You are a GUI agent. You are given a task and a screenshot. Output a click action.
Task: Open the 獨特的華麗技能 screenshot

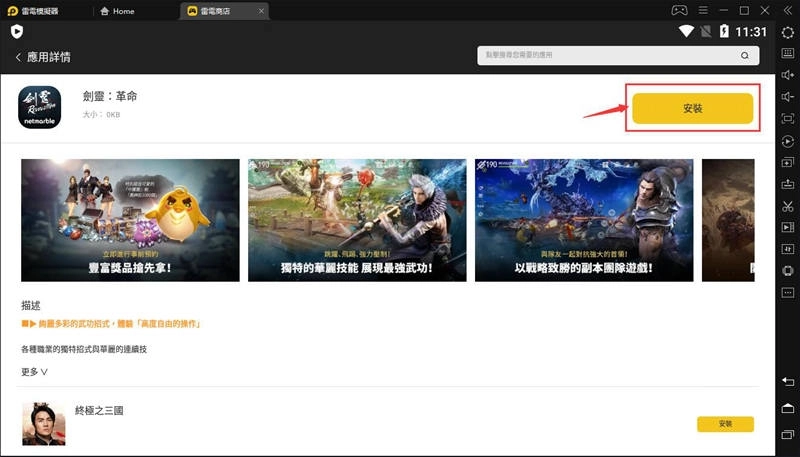pos(357,220)
